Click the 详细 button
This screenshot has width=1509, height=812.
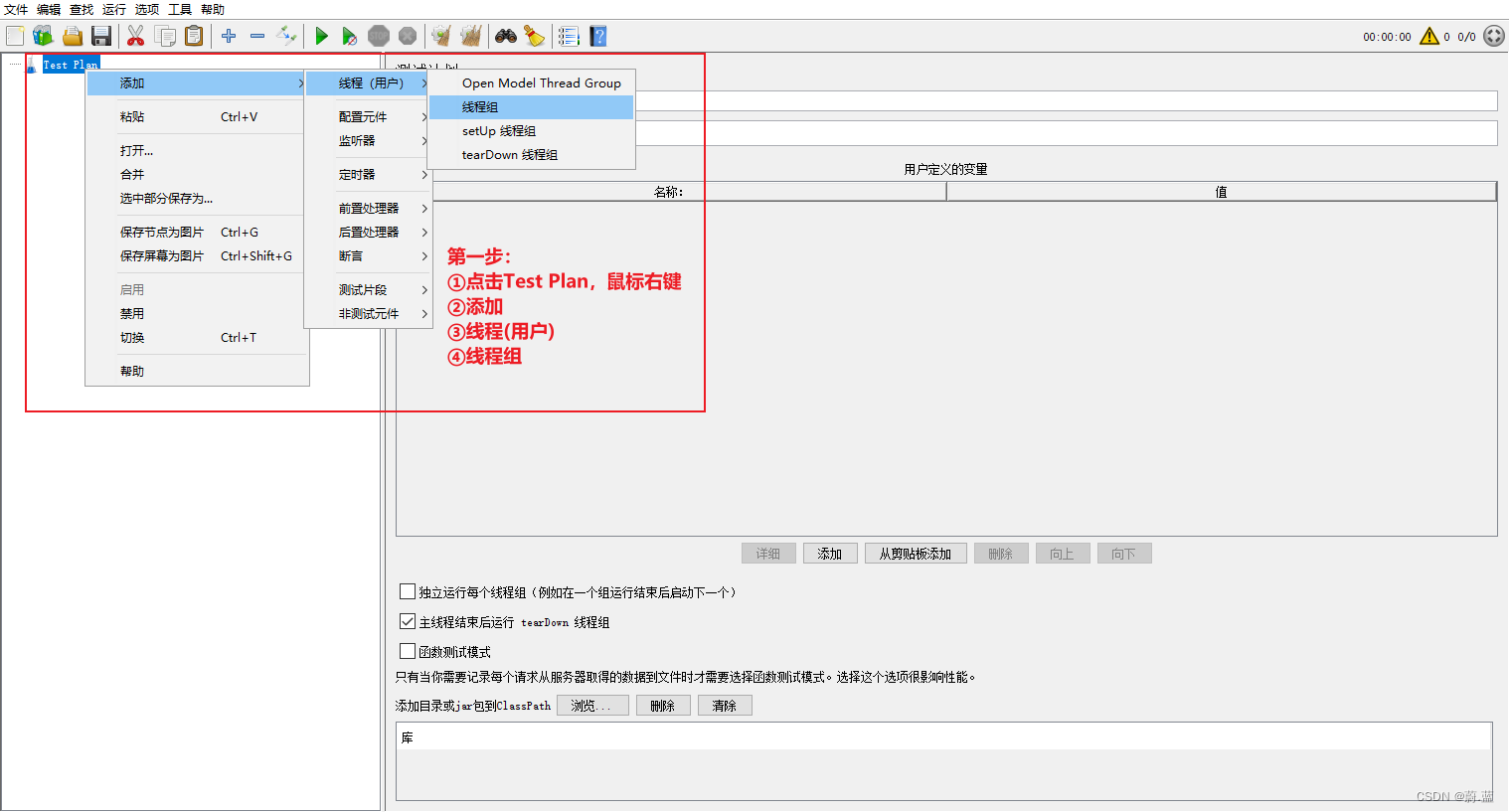tap(768, 554)
